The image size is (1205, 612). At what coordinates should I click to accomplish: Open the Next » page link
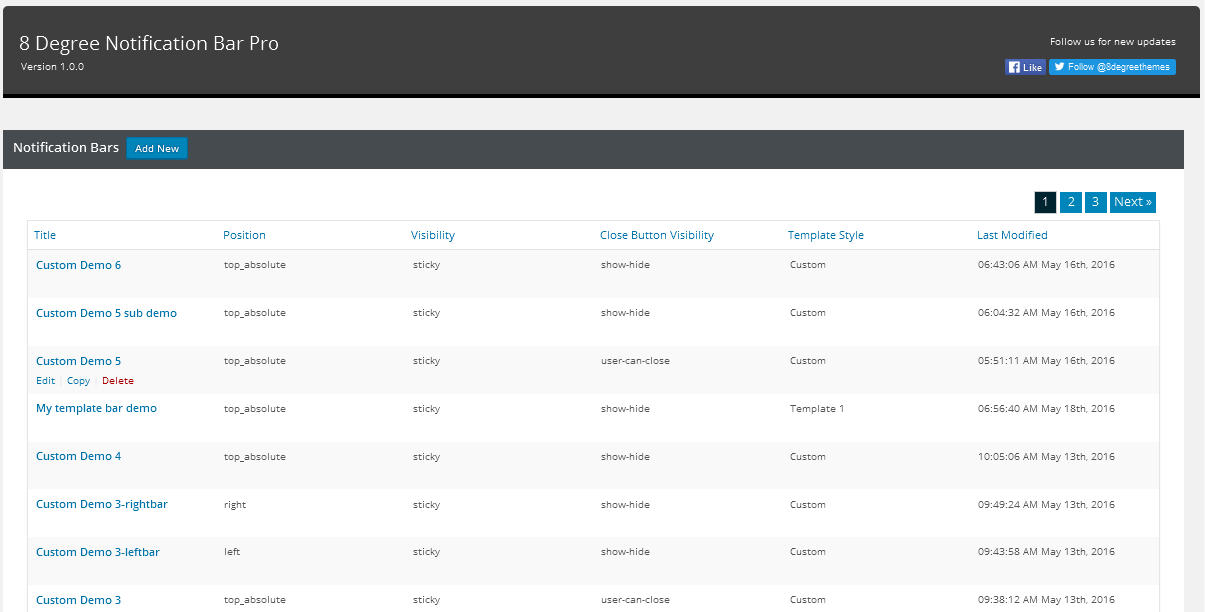tap(1133, 202)
